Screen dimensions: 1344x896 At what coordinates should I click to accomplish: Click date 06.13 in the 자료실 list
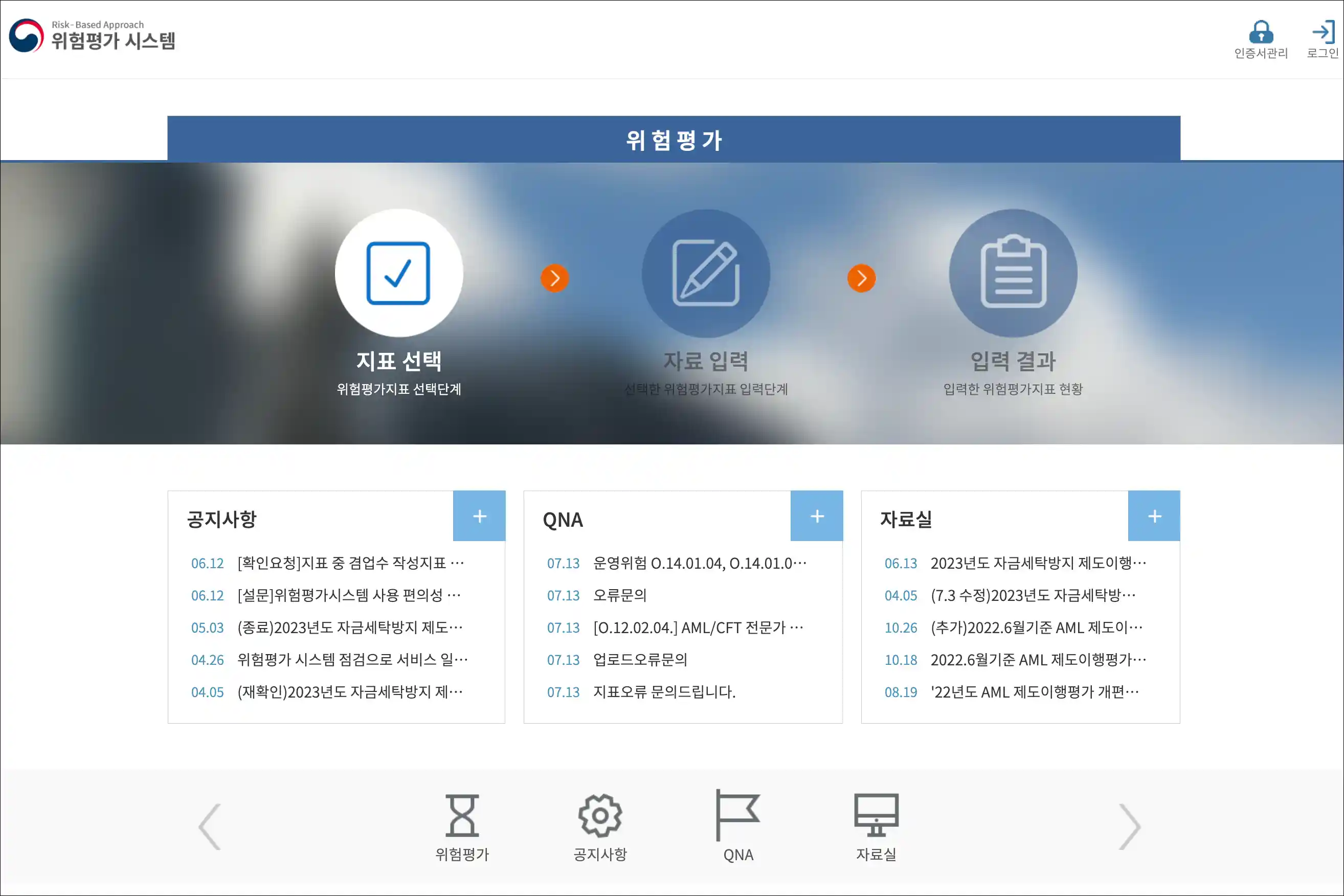[x=901, y=564]
